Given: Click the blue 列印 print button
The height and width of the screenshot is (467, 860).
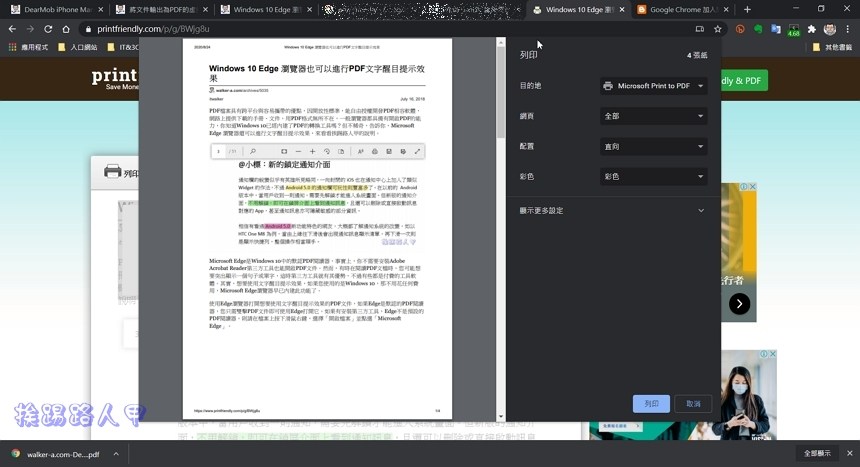Looking at the screenshot, I should point(651,404).
